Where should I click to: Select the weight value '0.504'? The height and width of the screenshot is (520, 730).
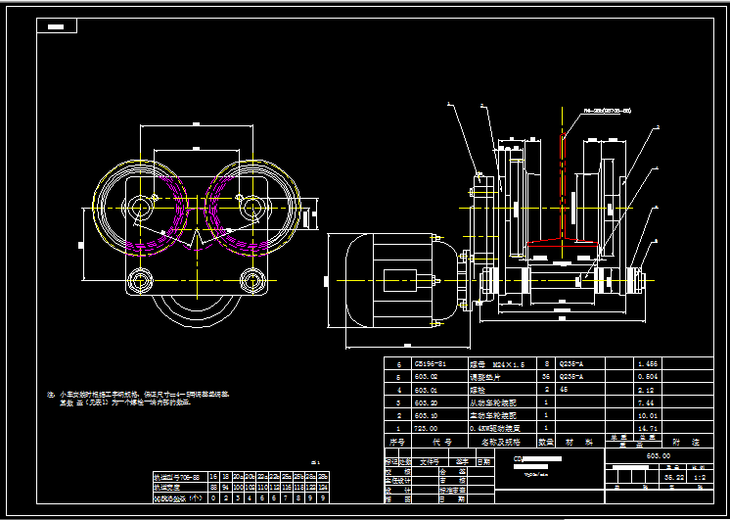coord(649,377)
